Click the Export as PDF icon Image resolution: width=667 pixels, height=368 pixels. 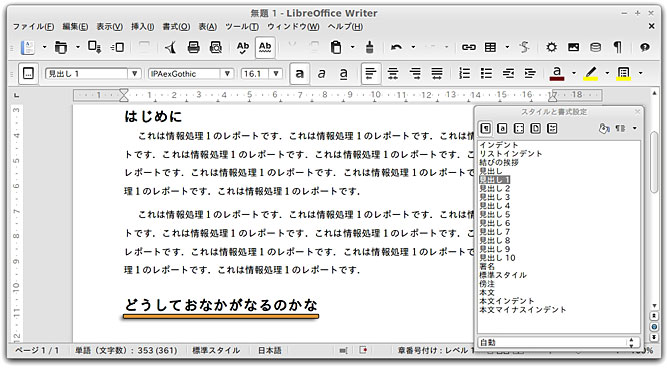[x=117, y=47]
